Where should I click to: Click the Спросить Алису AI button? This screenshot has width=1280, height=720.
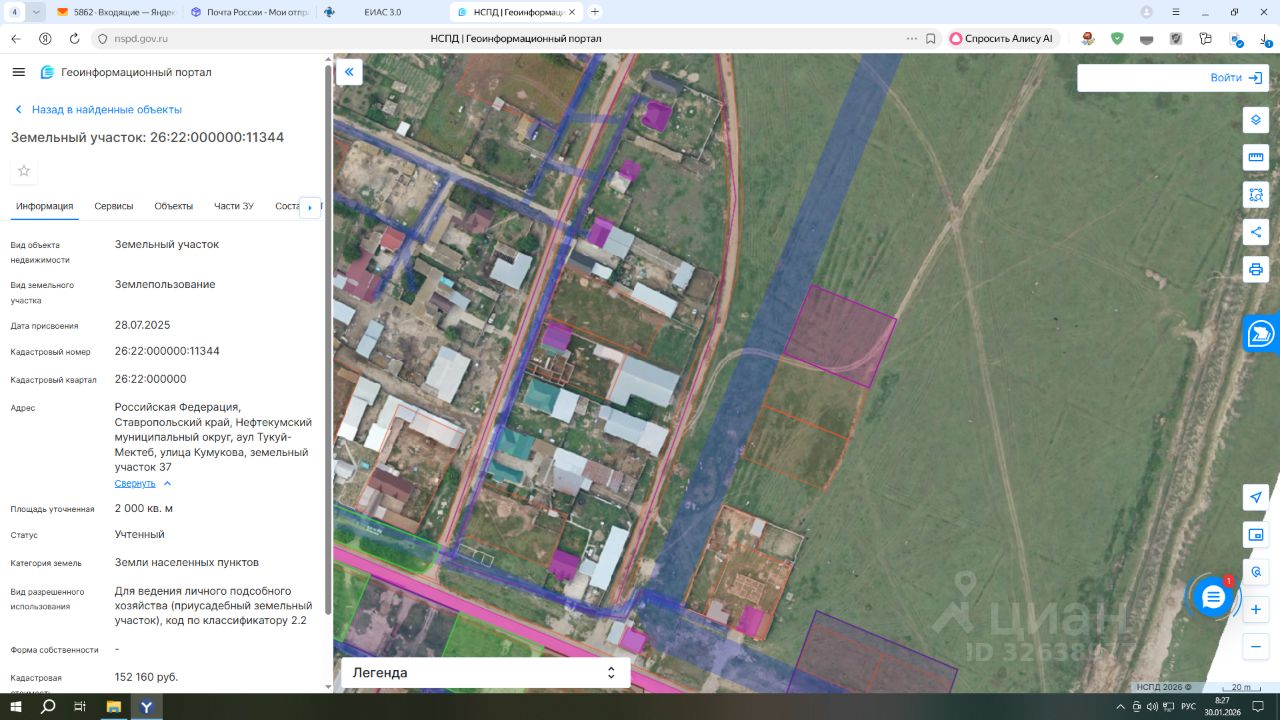coord(1002,38)
